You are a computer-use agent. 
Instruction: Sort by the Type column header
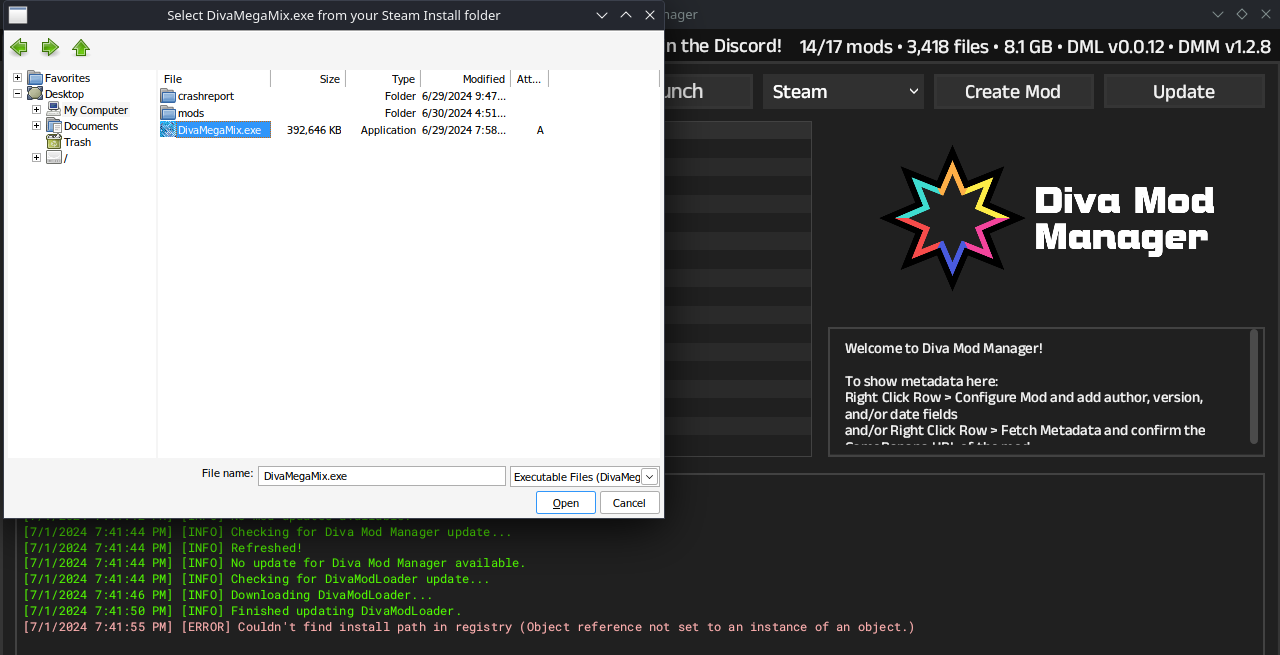[383, 79]
